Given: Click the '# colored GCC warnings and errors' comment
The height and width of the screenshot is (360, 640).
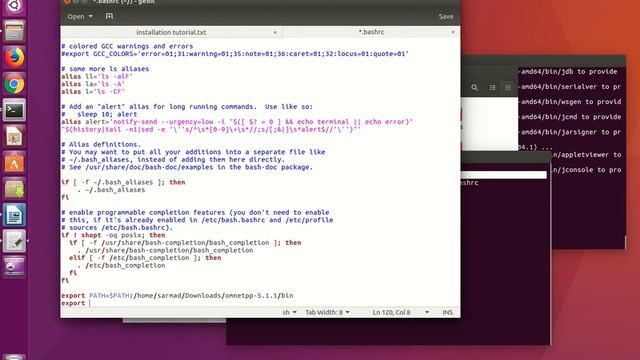Looking at the screenshot, I should coord(127,46).
